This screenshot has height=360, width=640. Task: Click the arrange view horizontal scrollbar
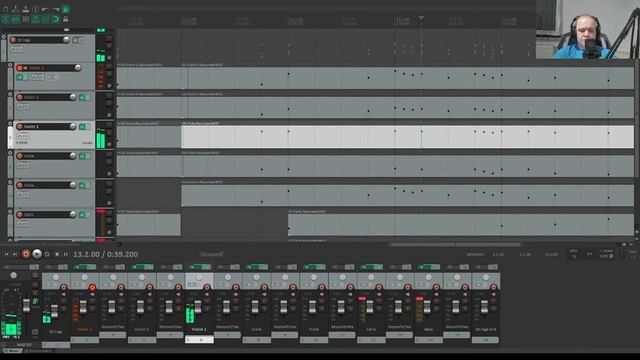click(x=455, y=244)
